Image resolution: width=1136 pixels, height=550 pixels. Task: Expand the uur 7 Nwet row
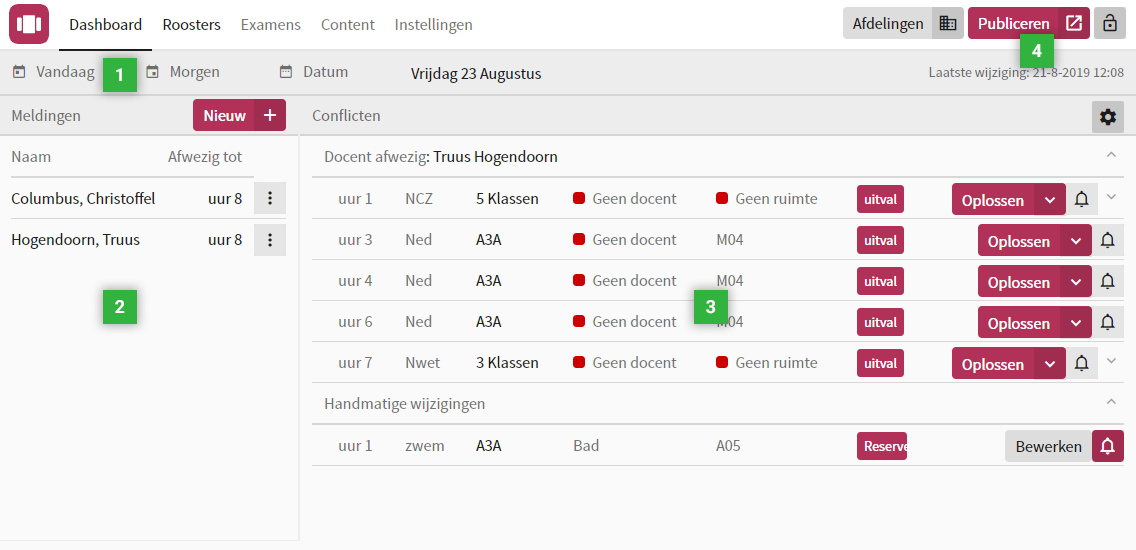pyautogui.click(x=1110, y=361)
